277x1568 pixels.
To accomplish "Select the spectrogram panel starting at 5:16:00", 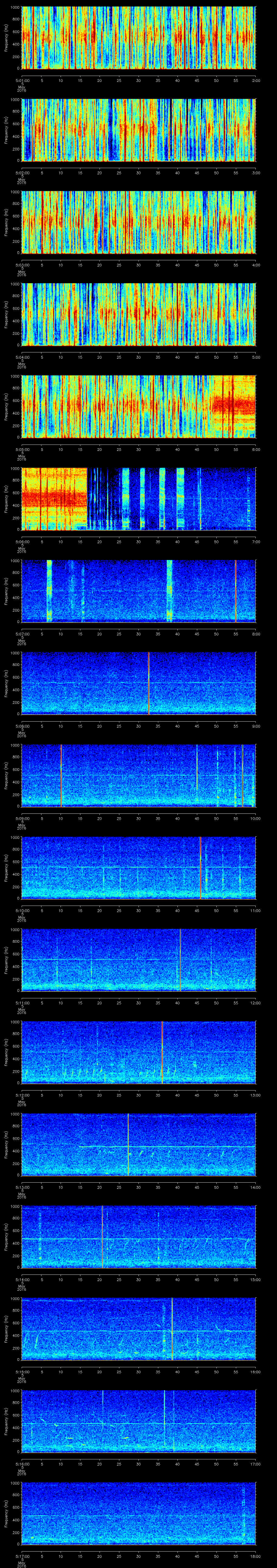I will click(x=138, y=1421).
